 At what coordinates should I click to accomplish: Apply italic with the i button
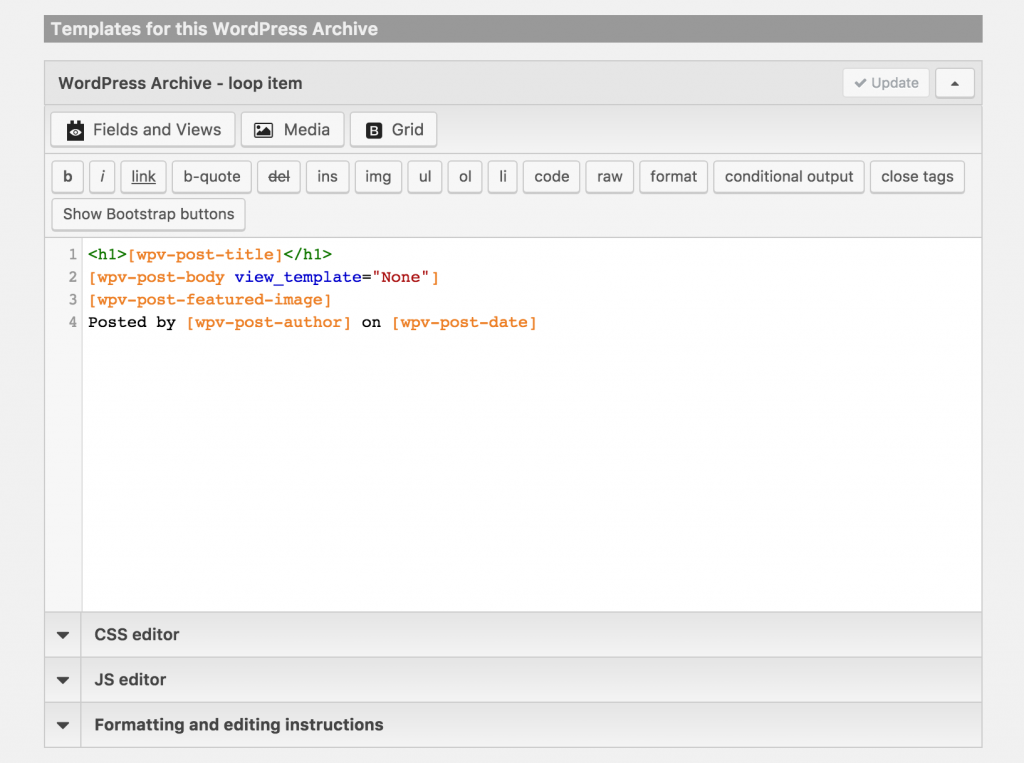coord(102,176)
